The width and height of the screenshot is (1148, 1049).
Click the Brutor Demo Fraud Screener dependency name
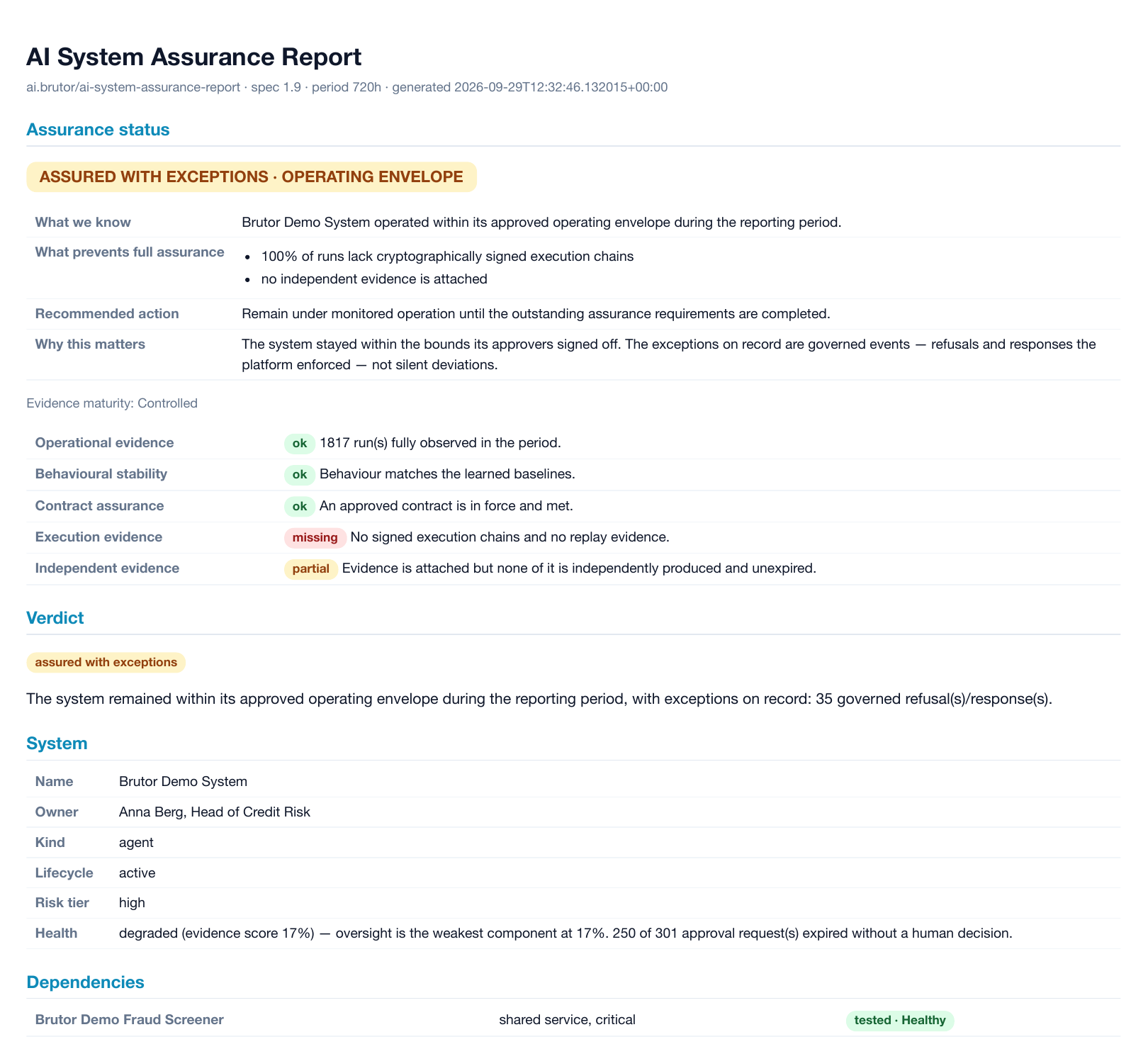pos(130,1020)
